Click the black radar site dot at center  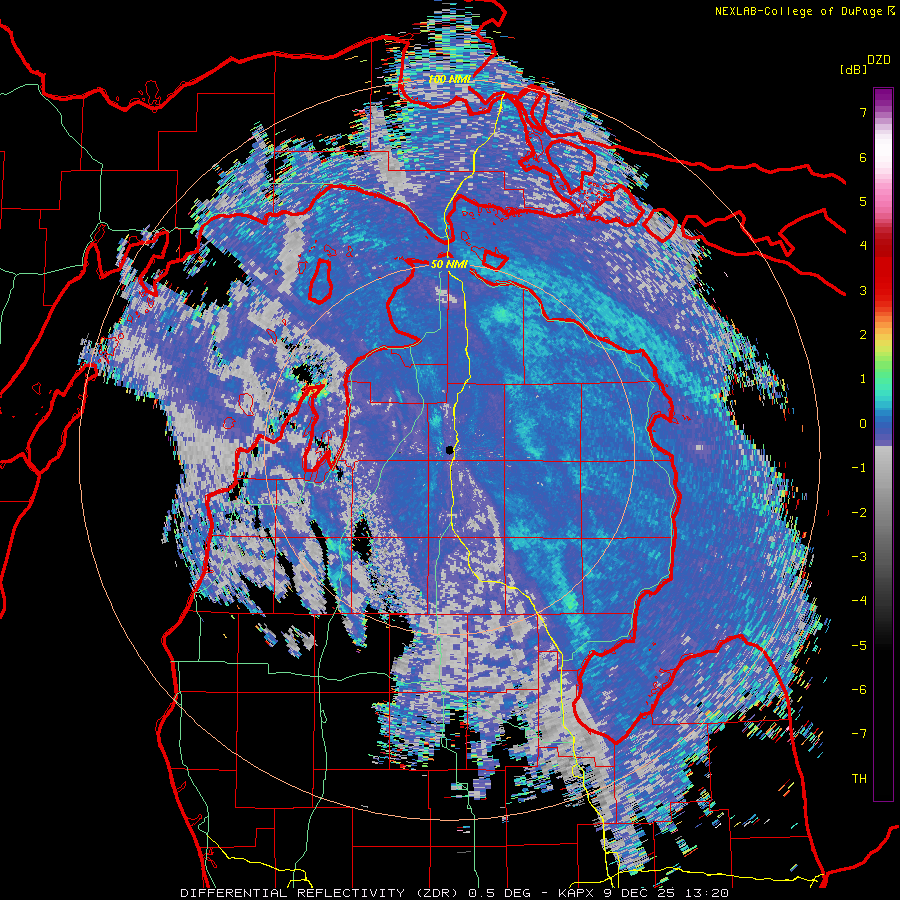click(x=450, y=450)
